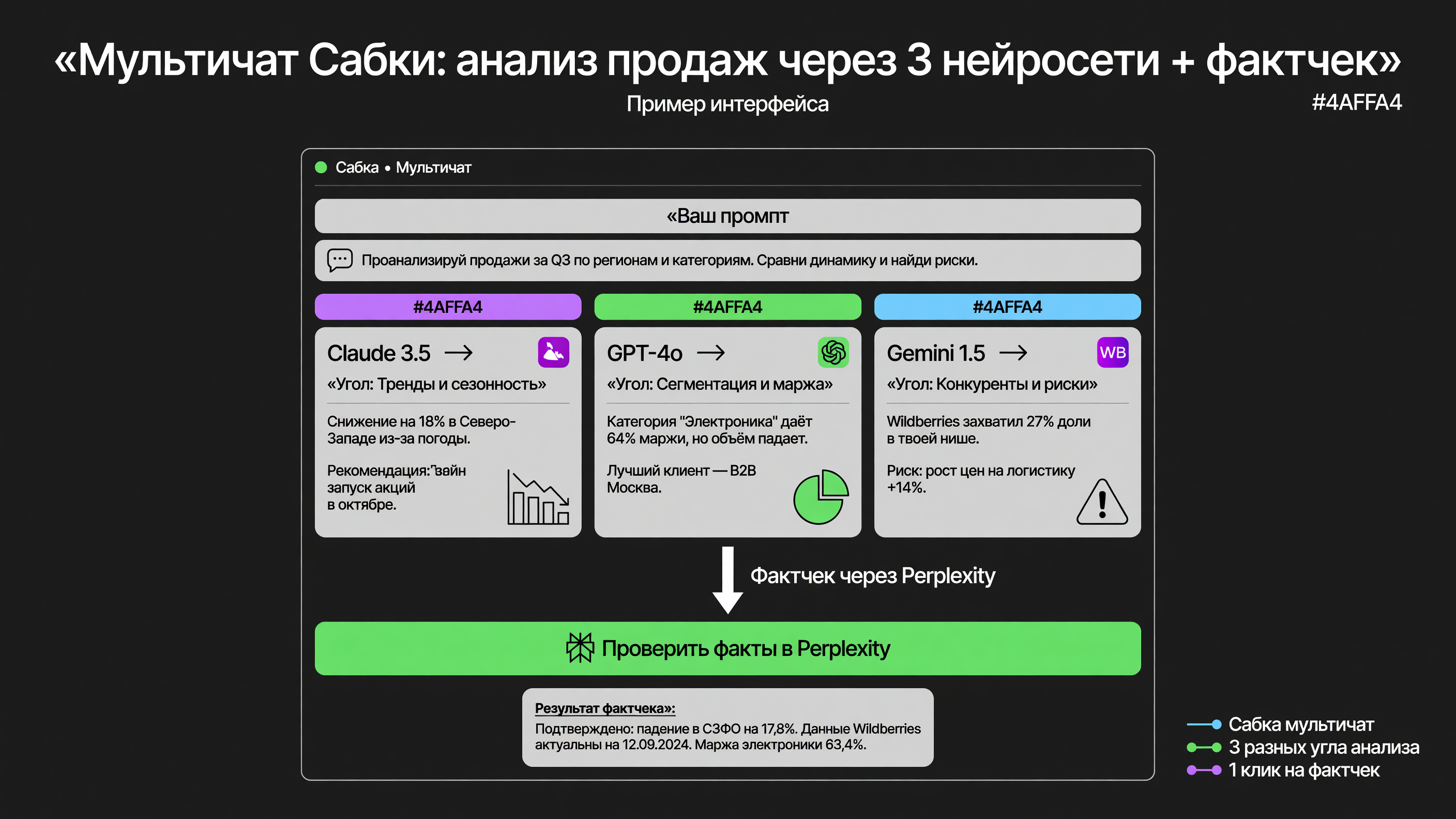The image size is (1456, 819).
Task: Click the speech bubble icon in the prompt
Action: coord(340,260)
